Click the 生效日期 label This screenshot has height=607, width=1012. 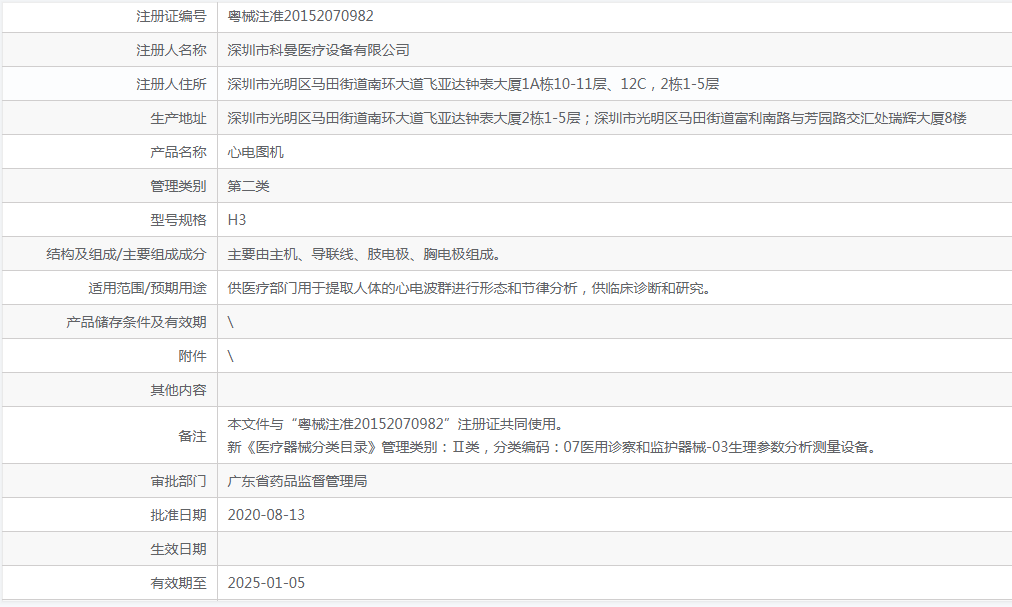coord(178,549)
